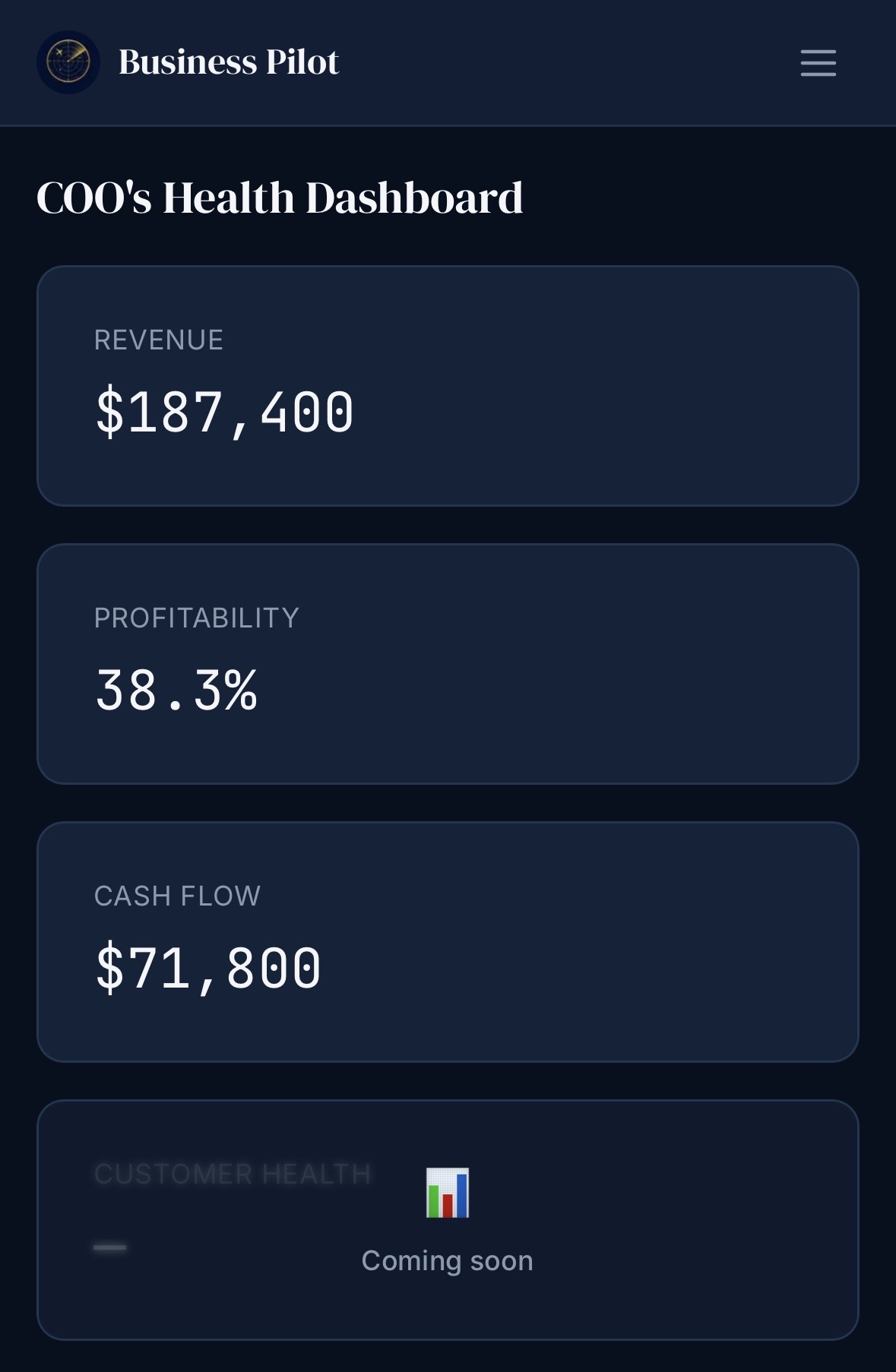Screen dimensions: 896x1372
Task: Open the Profitability card
Action: (x=448, y=664)
